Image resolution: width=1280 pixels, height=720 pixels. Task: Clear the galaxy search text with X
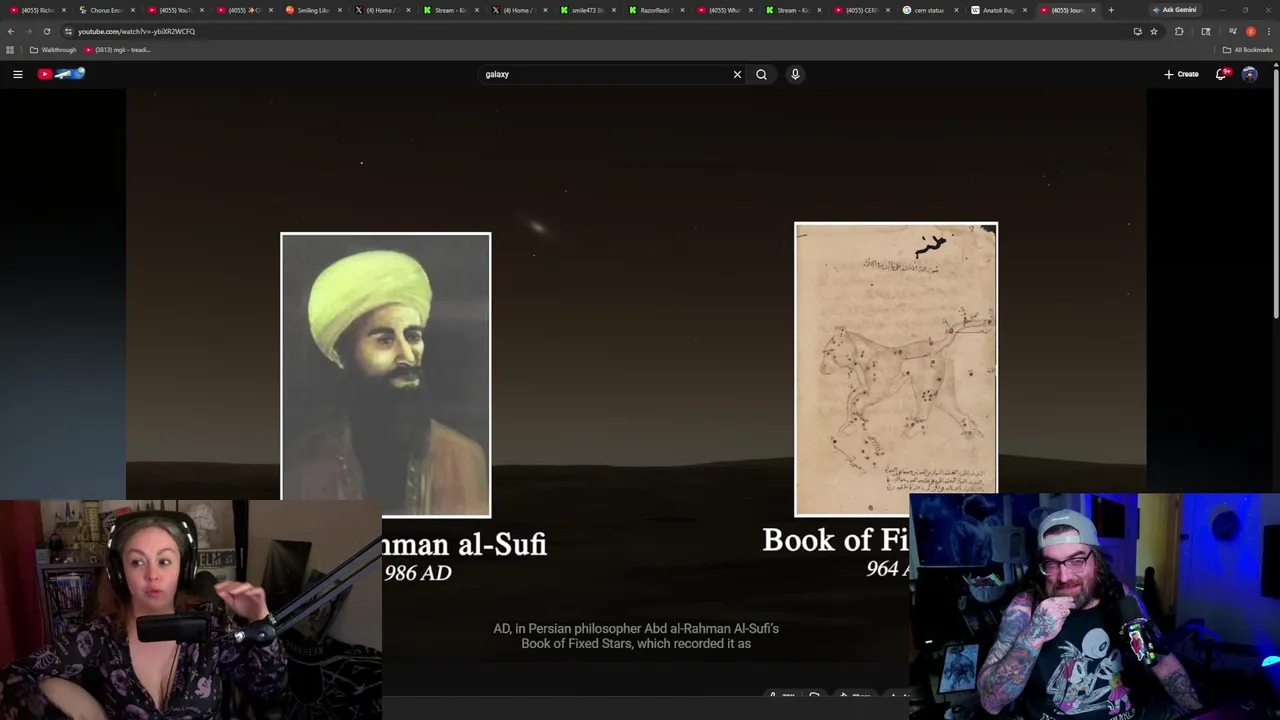click(x=737, y=74)
